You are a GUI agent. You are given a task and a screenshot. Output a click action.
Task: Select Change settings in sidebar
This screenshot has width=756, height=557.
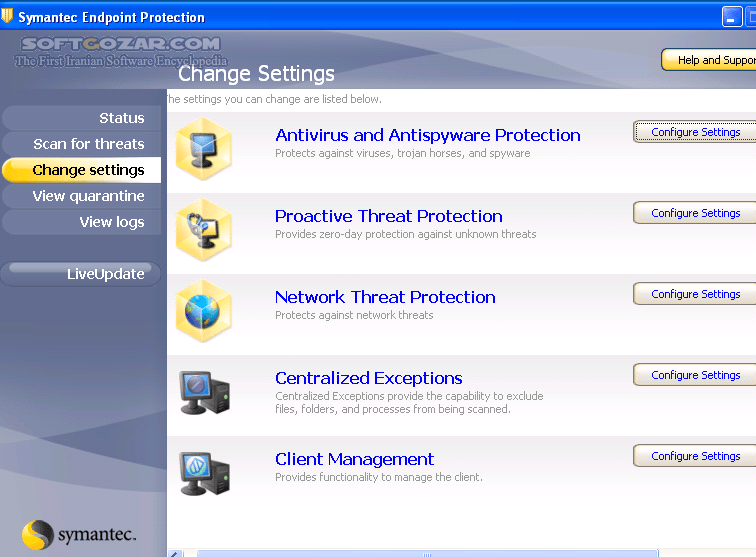tap(81, 170)
